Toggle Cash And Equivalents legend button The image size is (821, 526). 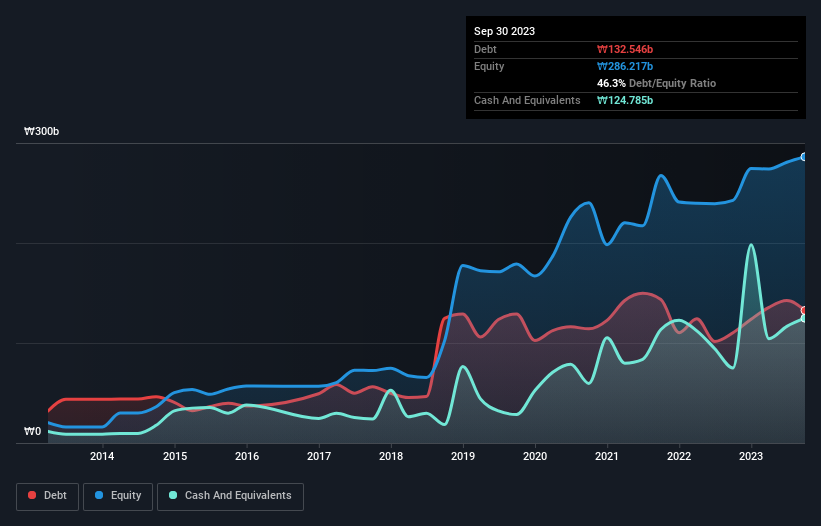(230, 496)
